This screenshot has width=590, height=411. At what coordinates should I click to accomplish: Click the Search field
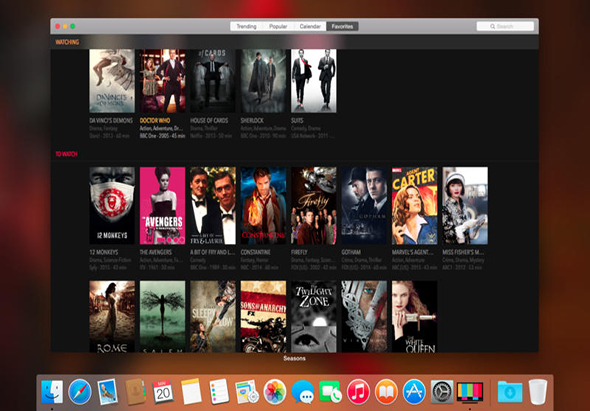coord(505,26)
